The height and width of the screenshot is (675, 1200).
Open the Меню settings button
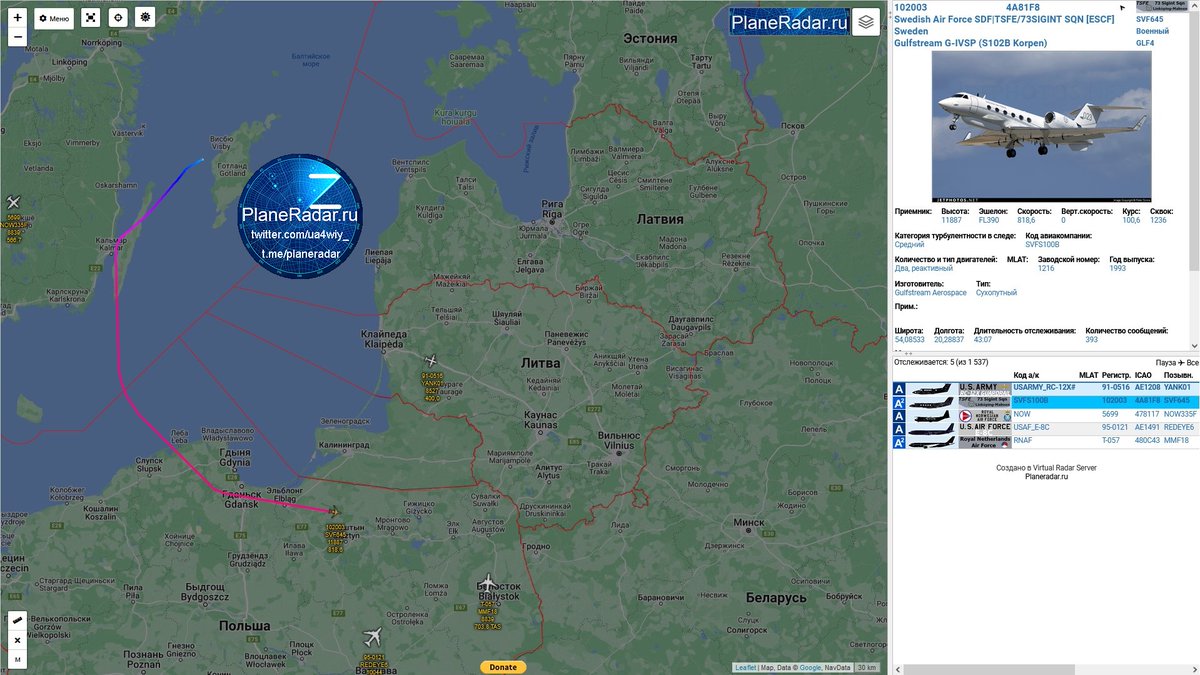coord(54,18)
